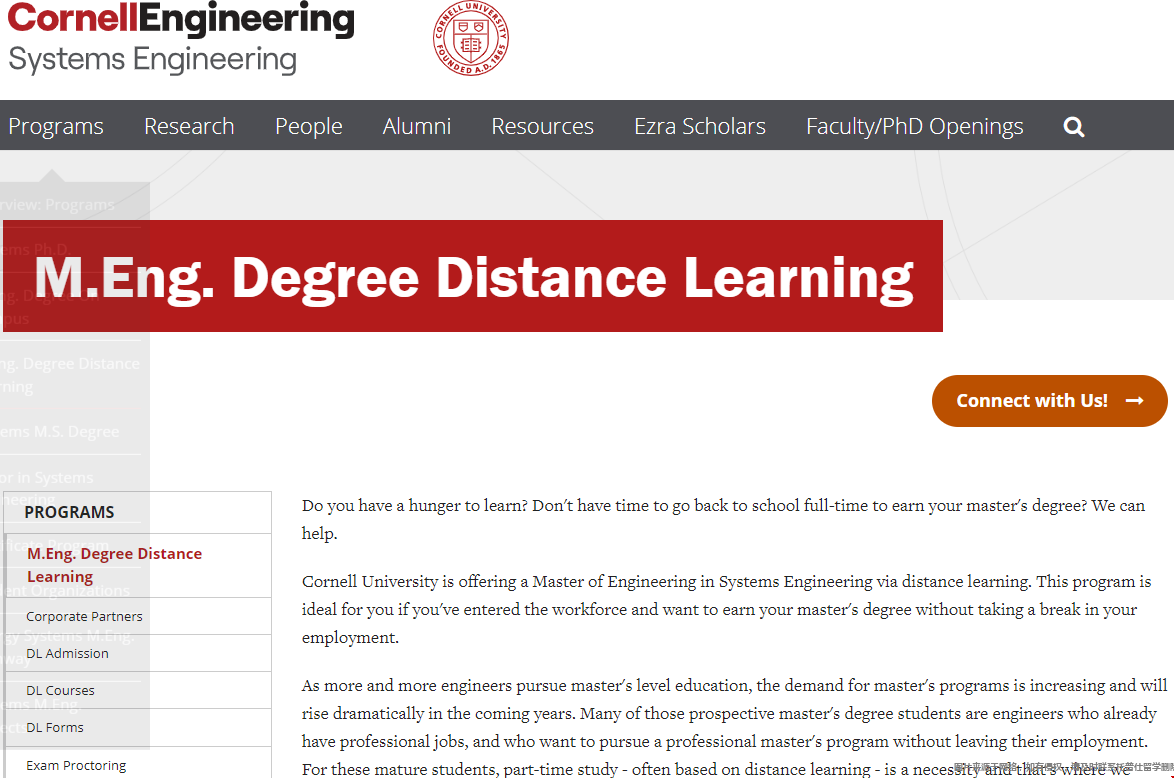Image resolution: width=1174 pixels, height=778 pixels.
Task: Click the arrow icon in Connect with Us button
Action: click(x=1134, y=401)
